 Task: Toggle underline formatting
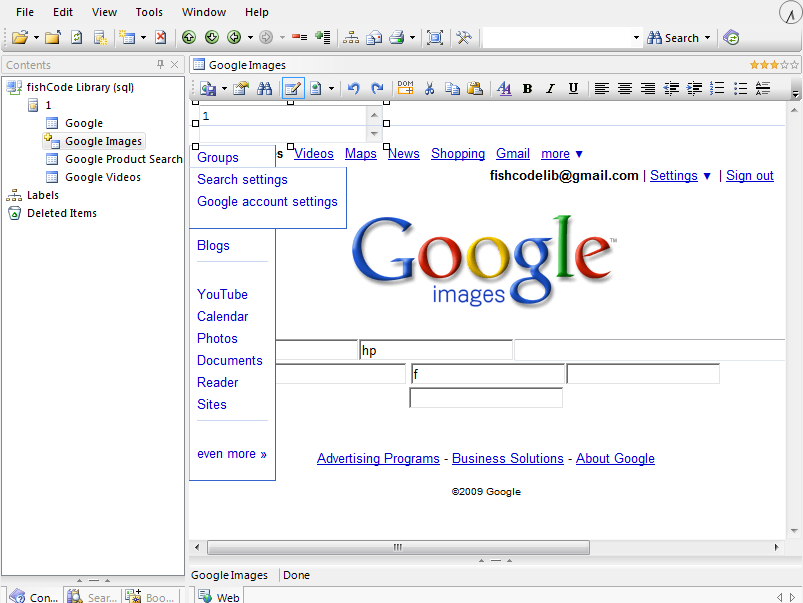pyautogui.click(x=574, y=89)
